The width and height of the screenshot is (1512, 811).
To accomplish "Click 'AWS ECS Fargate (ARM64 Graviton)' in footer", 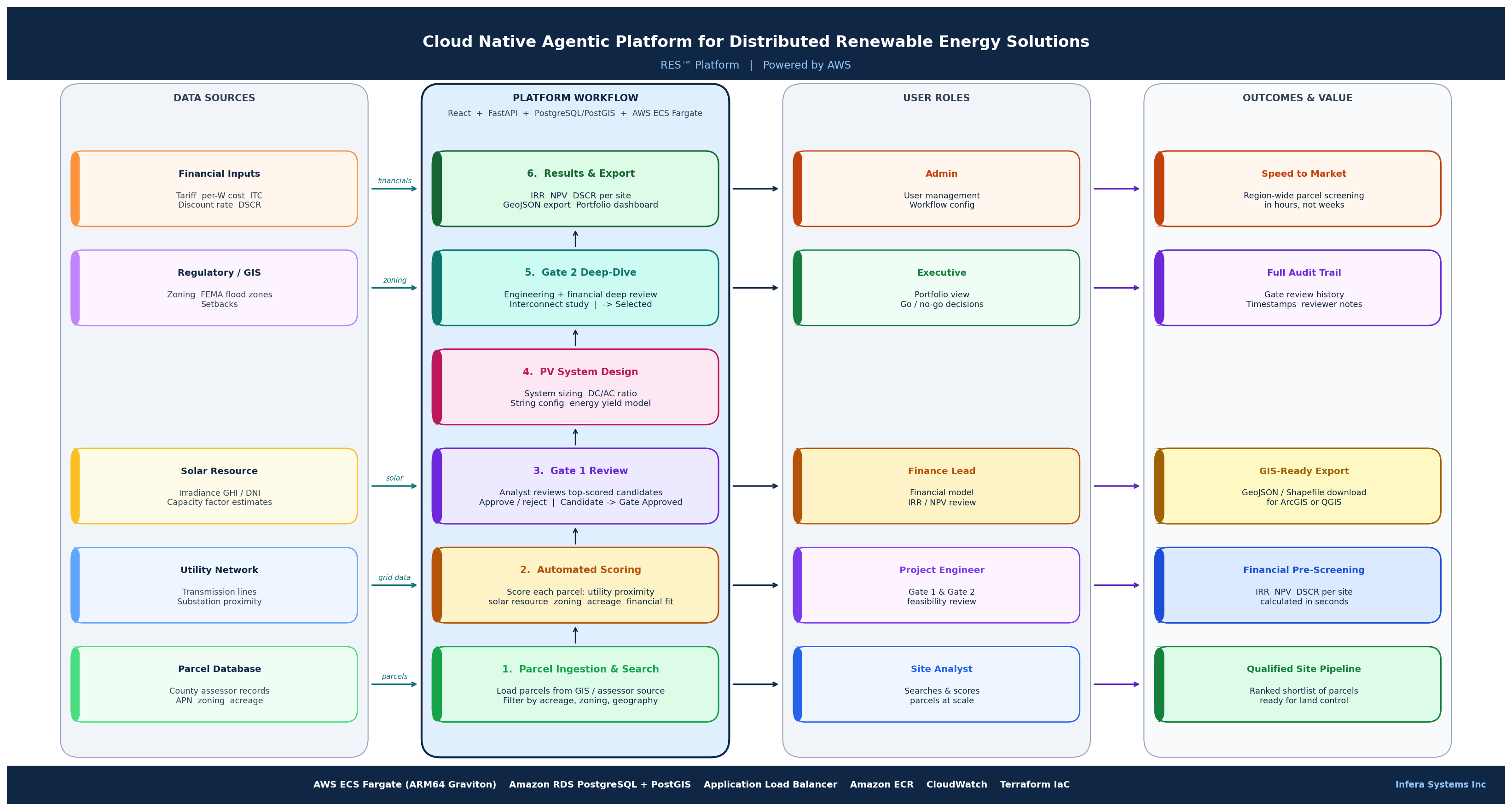I will coord(405,785).
